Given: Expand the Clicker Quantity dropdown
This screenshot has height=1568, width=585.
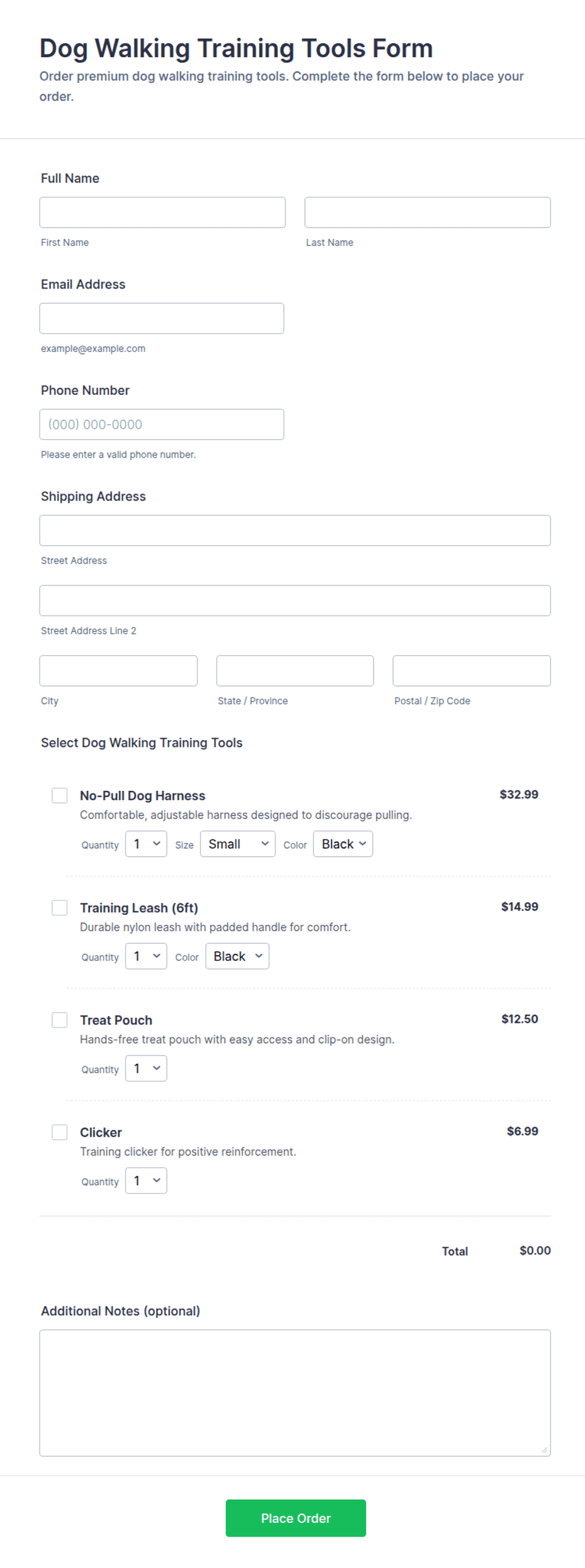Looking at the screenshot, I should tap(146, 1180).
